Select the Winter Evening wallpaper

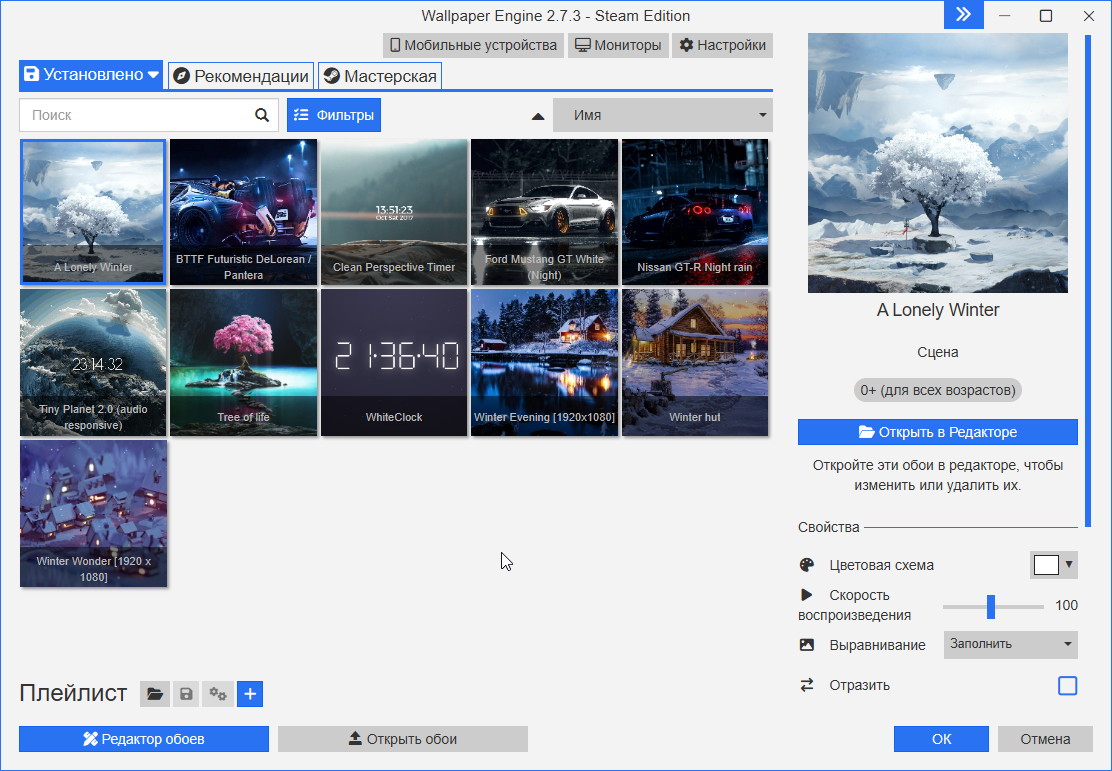click(544, 362)
